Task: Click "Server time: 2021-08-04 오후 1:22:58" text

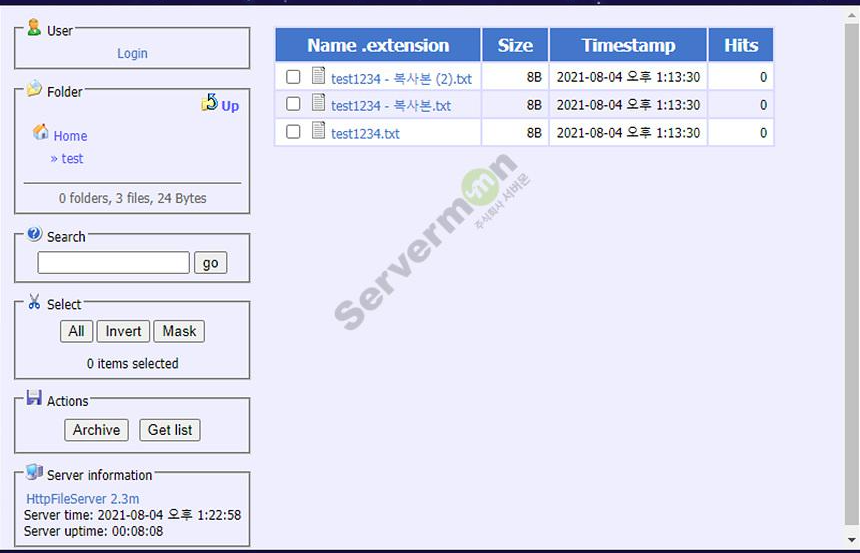Action: coord(133,515)
